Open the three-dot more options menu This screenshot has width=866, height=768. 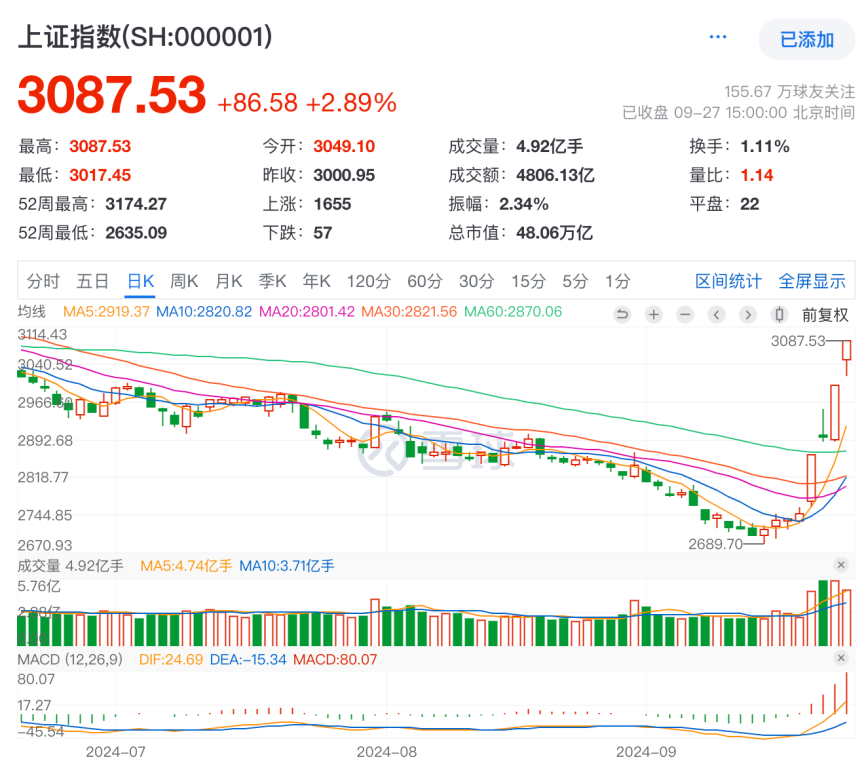717,37
